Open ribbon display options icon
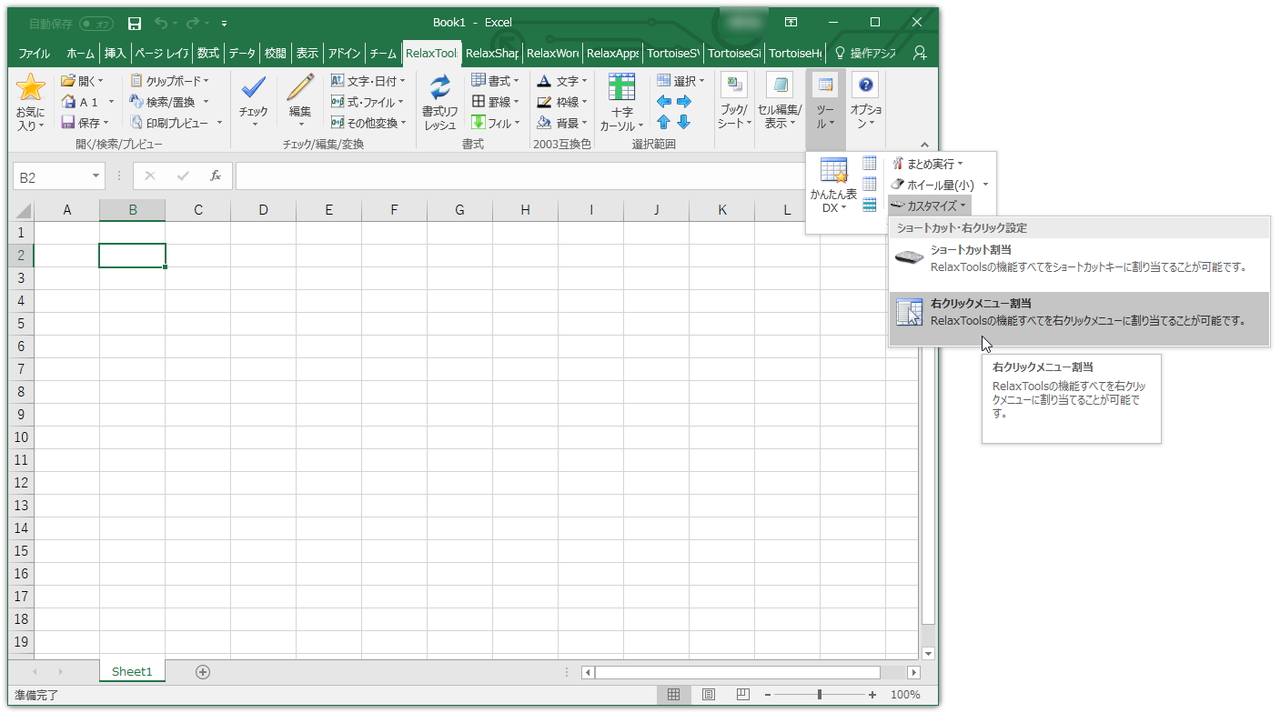The image size is (1280, 713). pos(791,22)
